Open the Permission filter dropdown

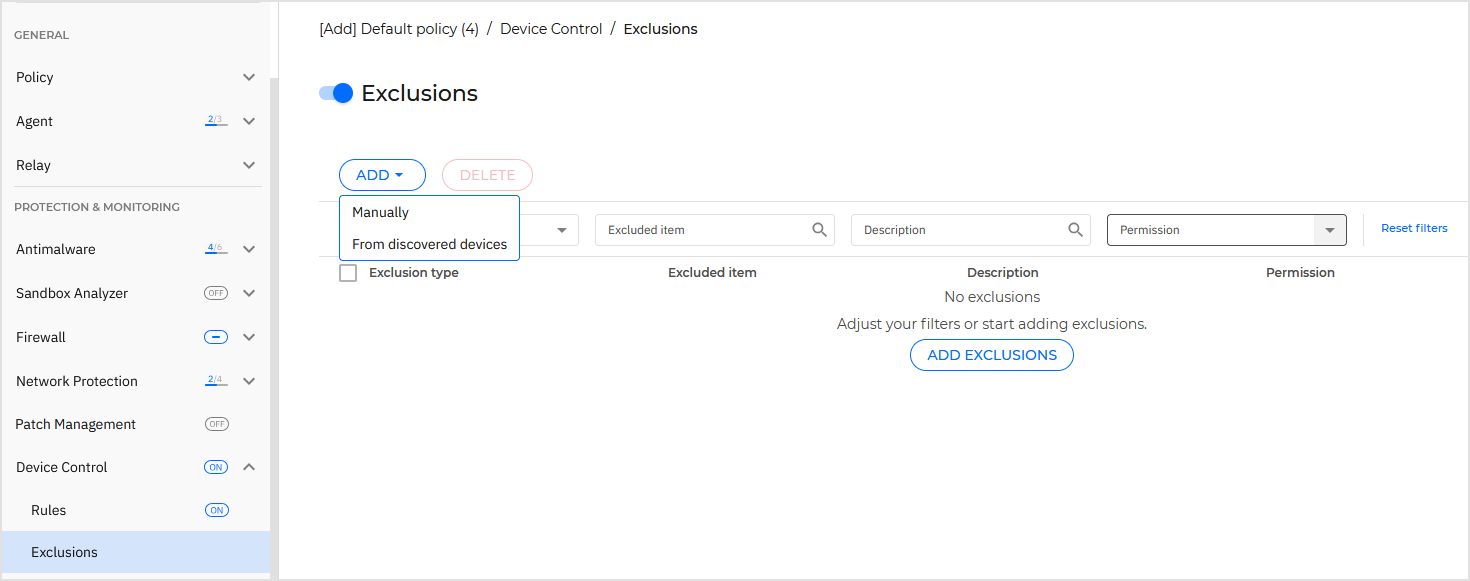(x=1330, y=229)
